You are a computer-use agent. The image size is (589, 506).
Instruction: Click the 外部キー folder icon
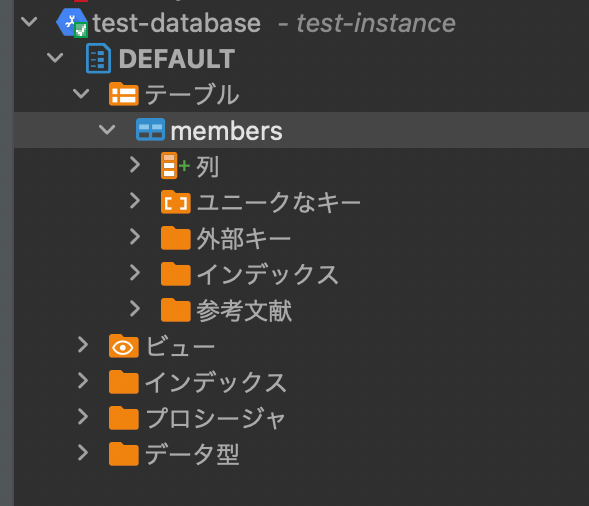tap(175, 238)
